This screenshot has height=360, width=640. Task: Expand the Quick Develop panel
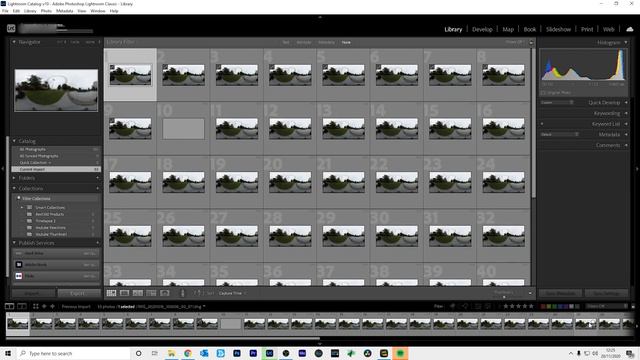[626, 102]
